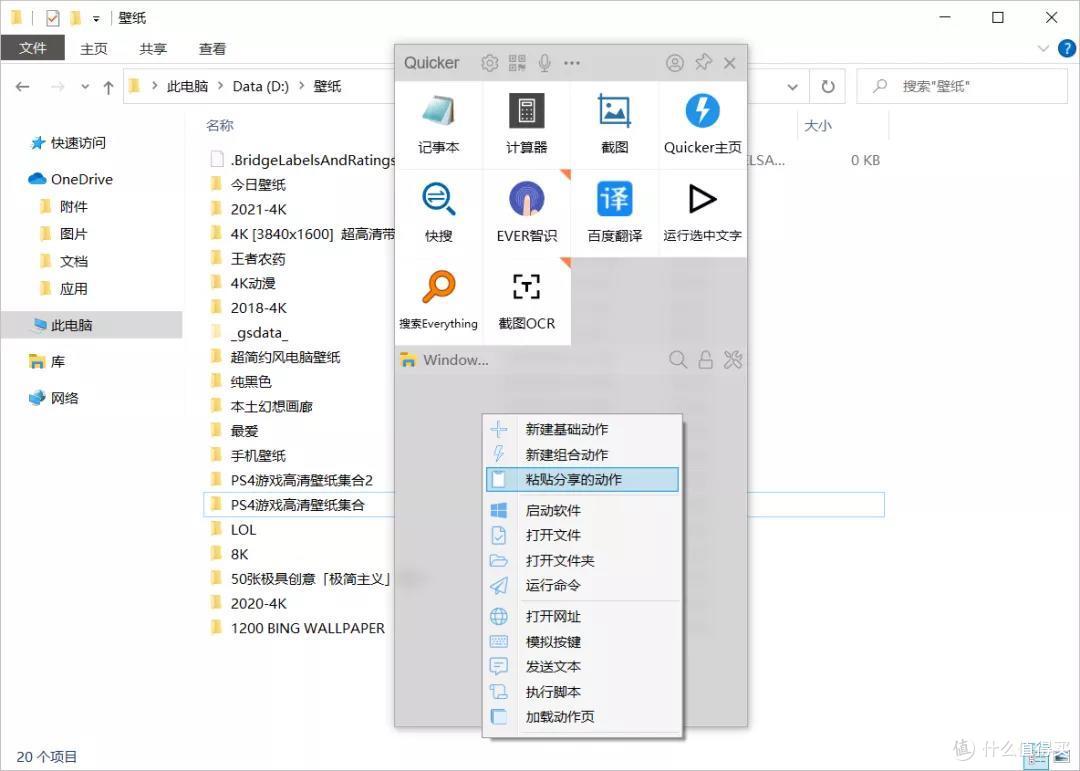1080x771 pixels.
Task: Open the 计算器 calculator action
Action: (x=527, y=125)
